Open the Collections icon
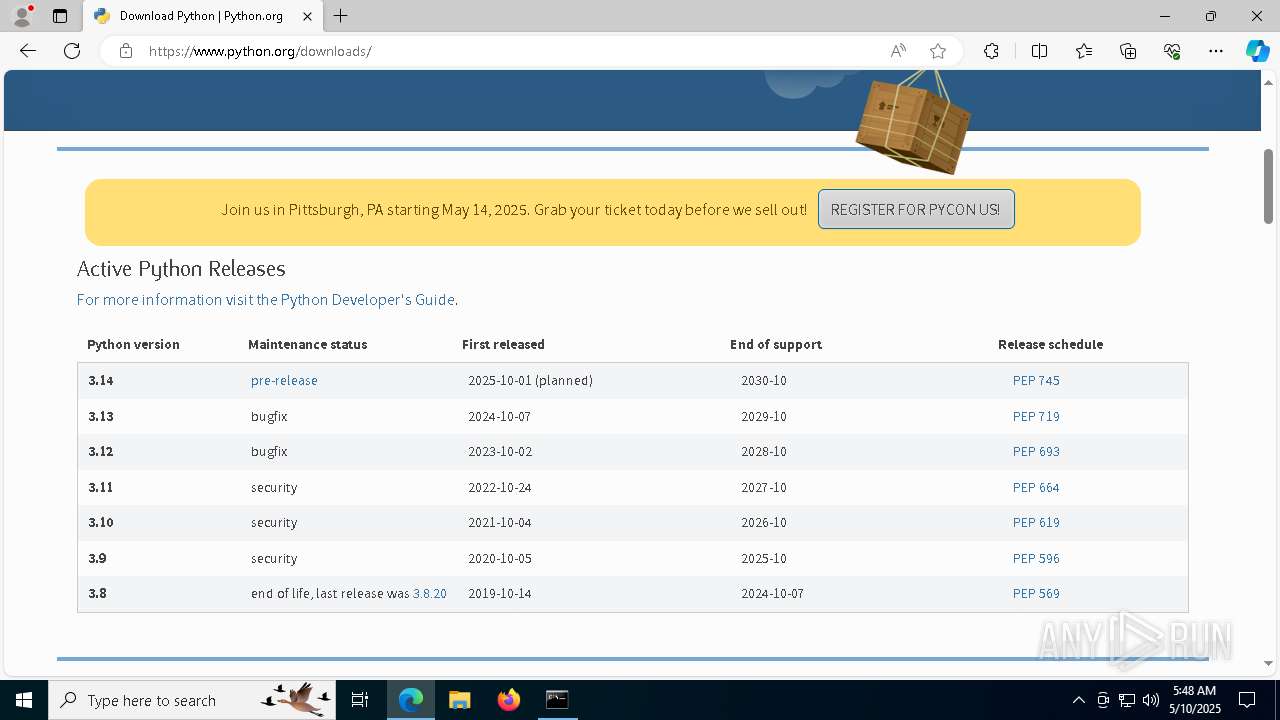1280x720 pixels. point(1128,51)
